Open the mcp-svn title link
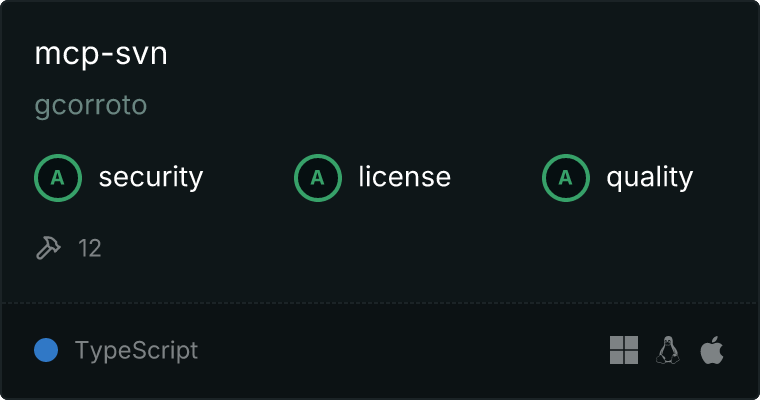Viewport: 760px width, 400px height. (x=101, y=54)
